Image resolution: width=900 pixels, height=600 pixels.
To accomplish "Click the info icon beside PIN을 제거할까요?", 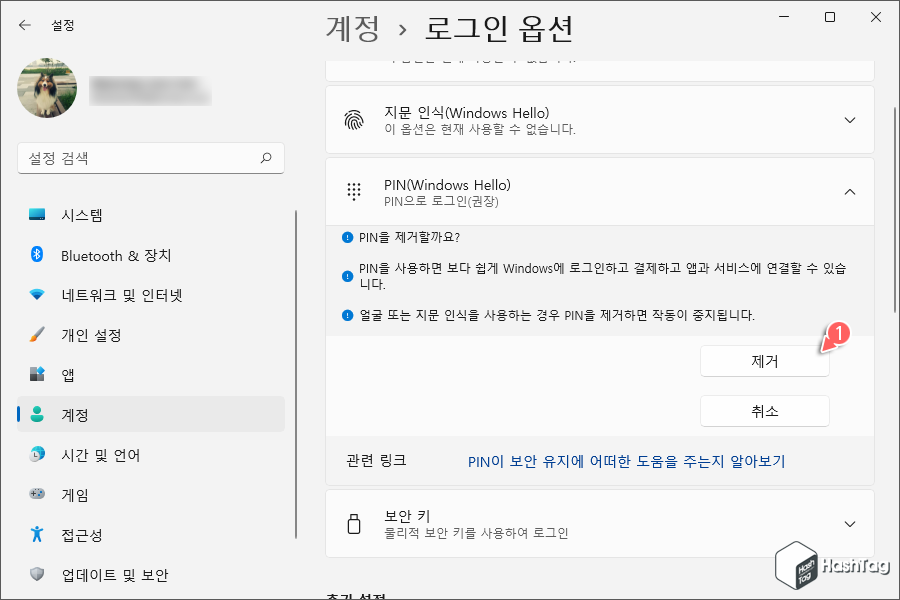I will pos(347,237).
